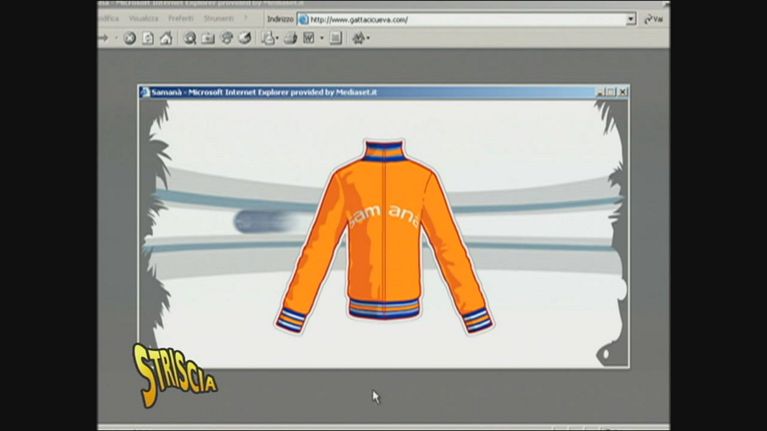Click the Edit page toolbar icon

coord(309,39)
